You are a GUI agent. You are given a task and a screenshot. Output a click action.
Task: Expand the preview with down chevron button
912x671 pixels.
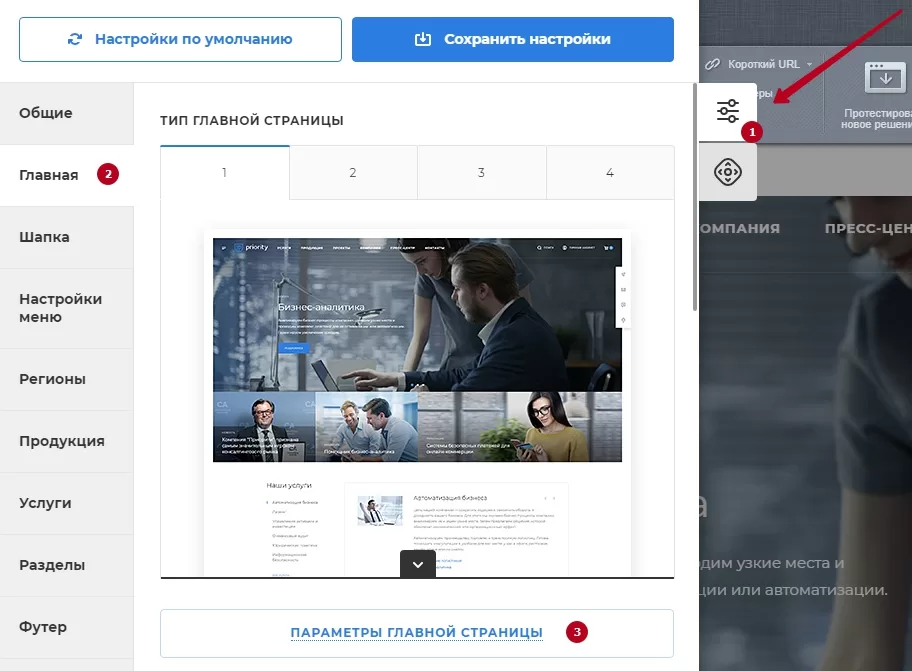pyautogui.click(x=418, y=564)
